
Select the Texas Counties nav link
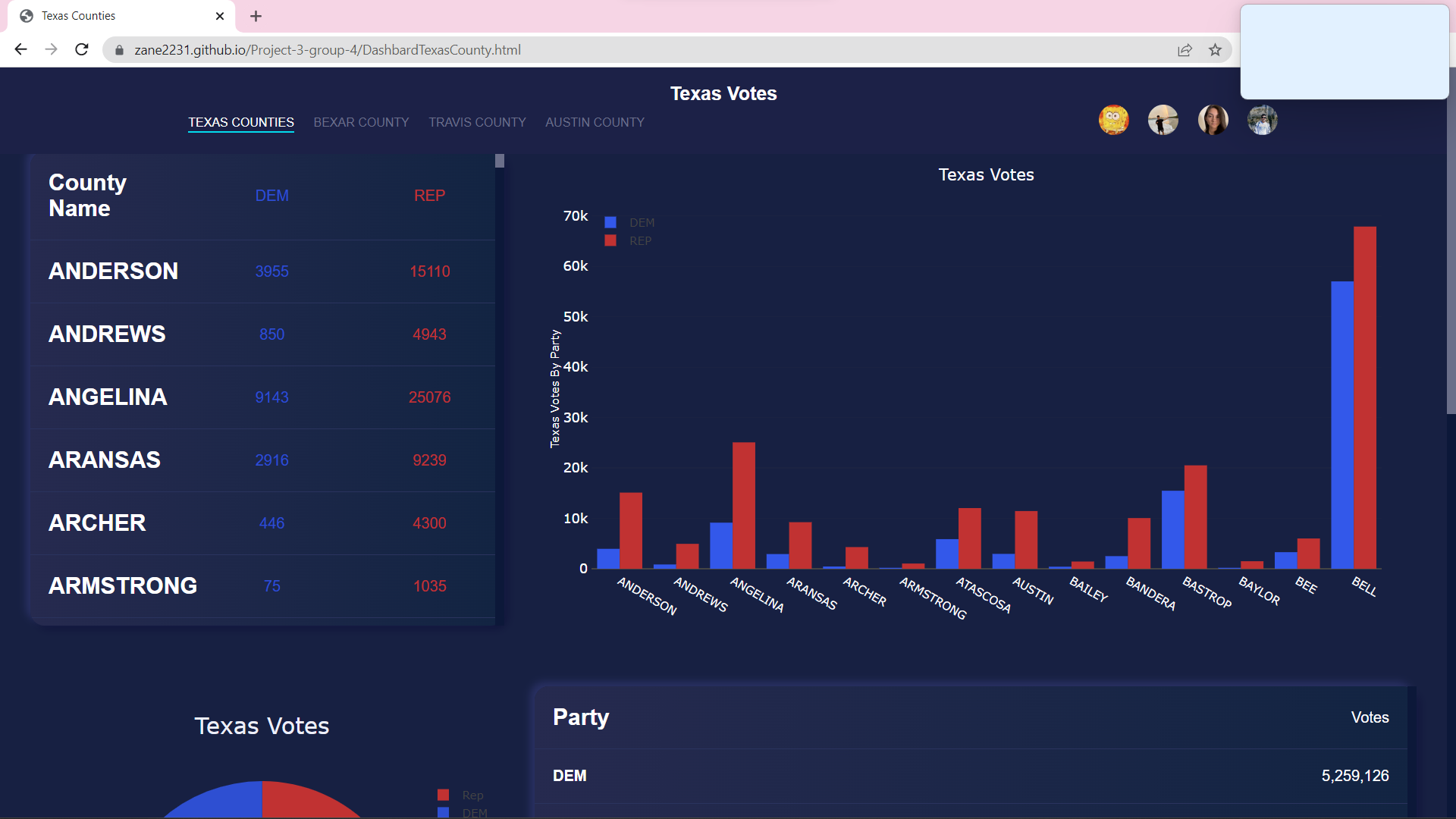pyautogui.click(x=241, y=122)
